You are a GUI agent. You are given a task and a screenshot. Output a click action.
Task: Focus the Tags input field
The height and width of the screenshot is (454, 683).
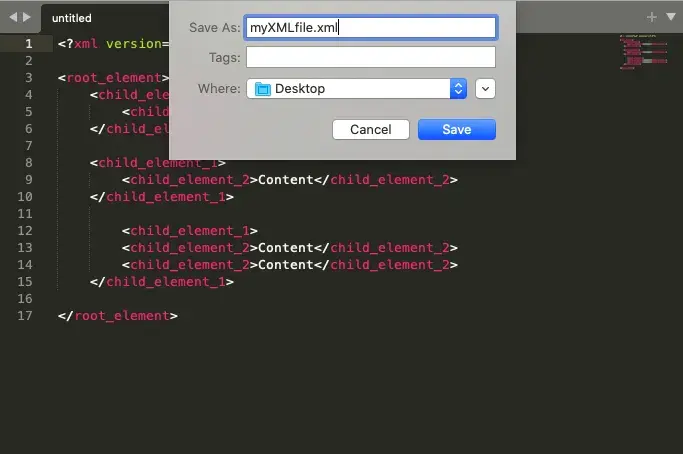point(370,58)
